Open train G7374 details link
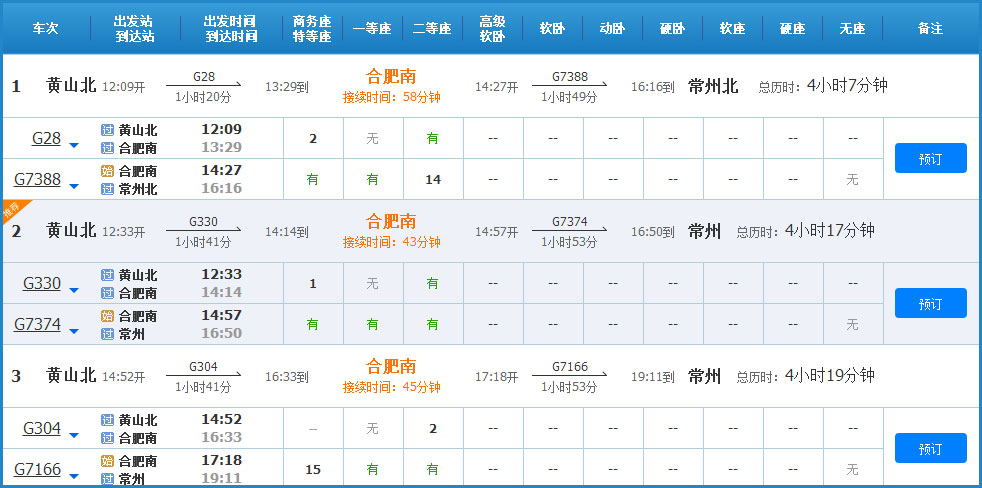 pyautogui.click(x=38, y=324)
